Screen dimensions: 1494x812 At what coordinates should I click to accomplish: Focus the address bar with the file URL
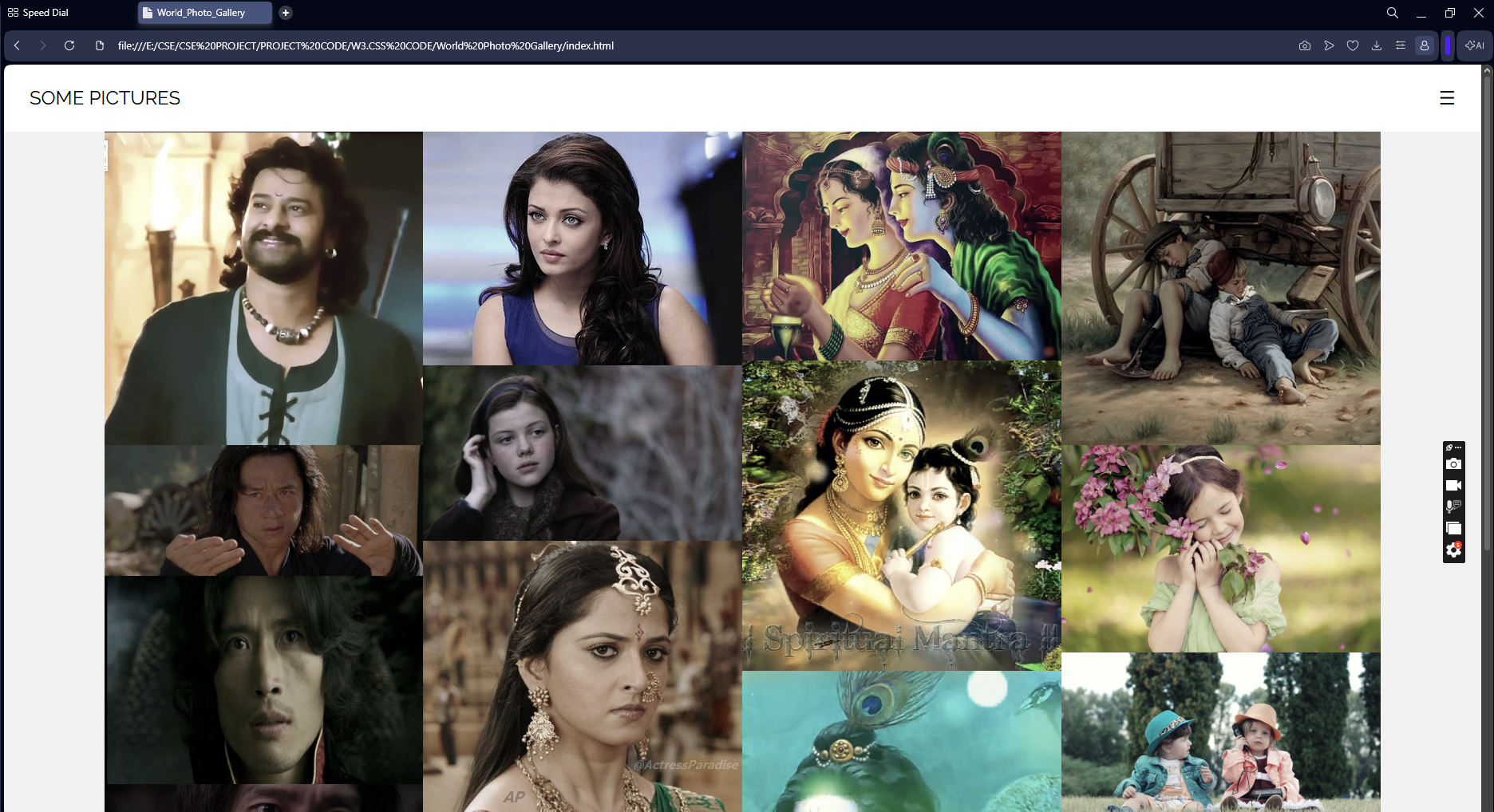pyautogui.click(x=366, y=45)
